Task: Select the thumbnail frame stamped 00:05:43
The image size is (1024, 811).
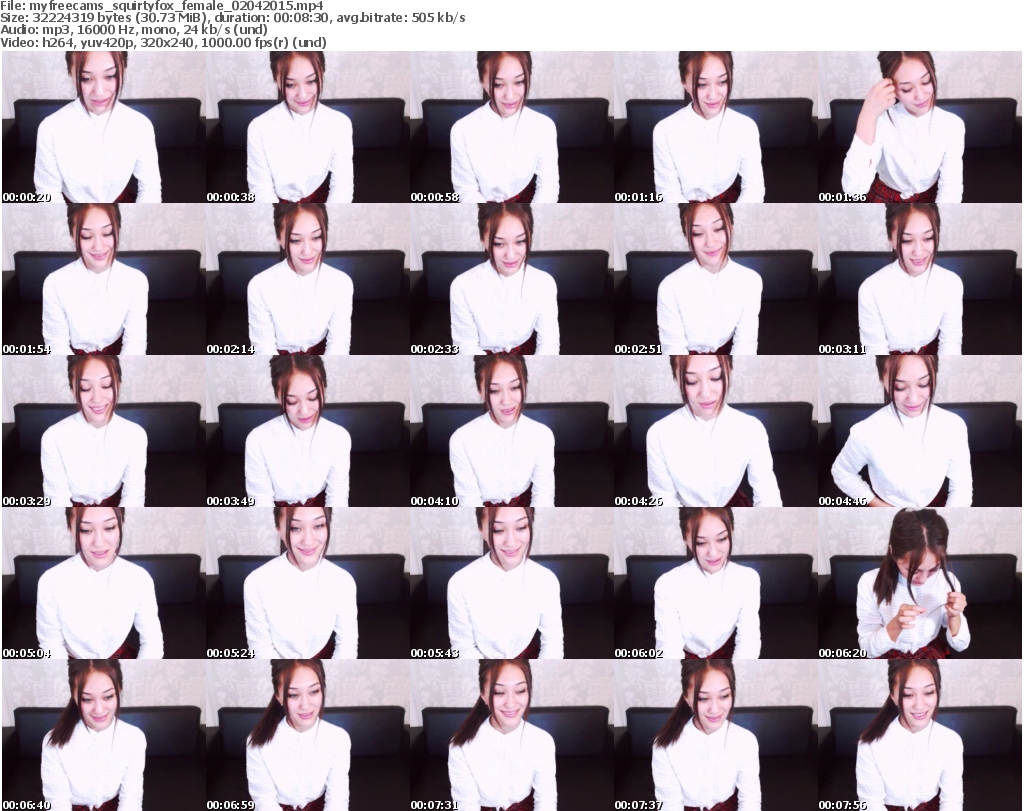Action: tap(511, 583)
